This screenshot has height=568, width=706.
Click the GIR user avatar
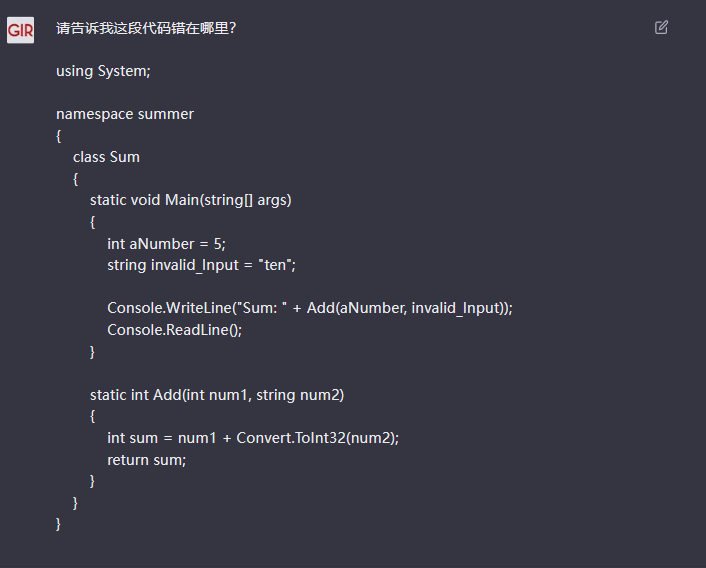click(20, 30)
